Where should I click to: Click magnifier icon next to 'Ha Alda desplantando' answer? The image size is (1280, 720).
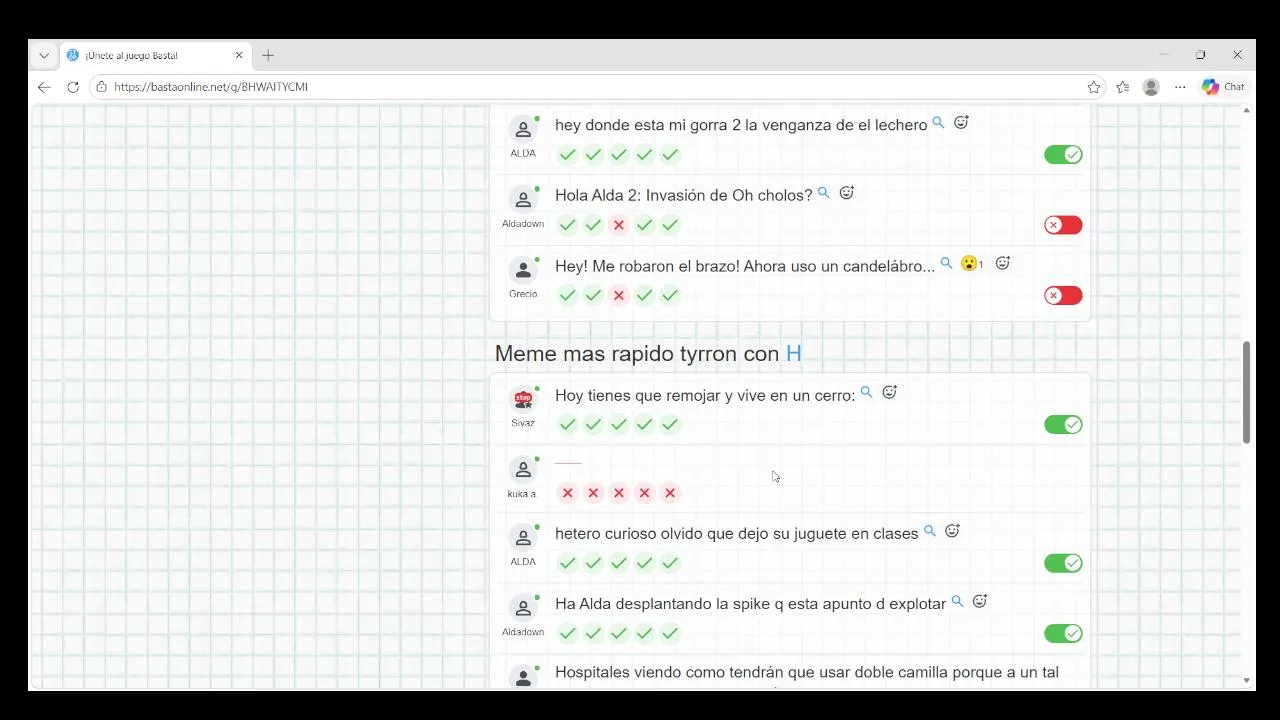[958, 602]
